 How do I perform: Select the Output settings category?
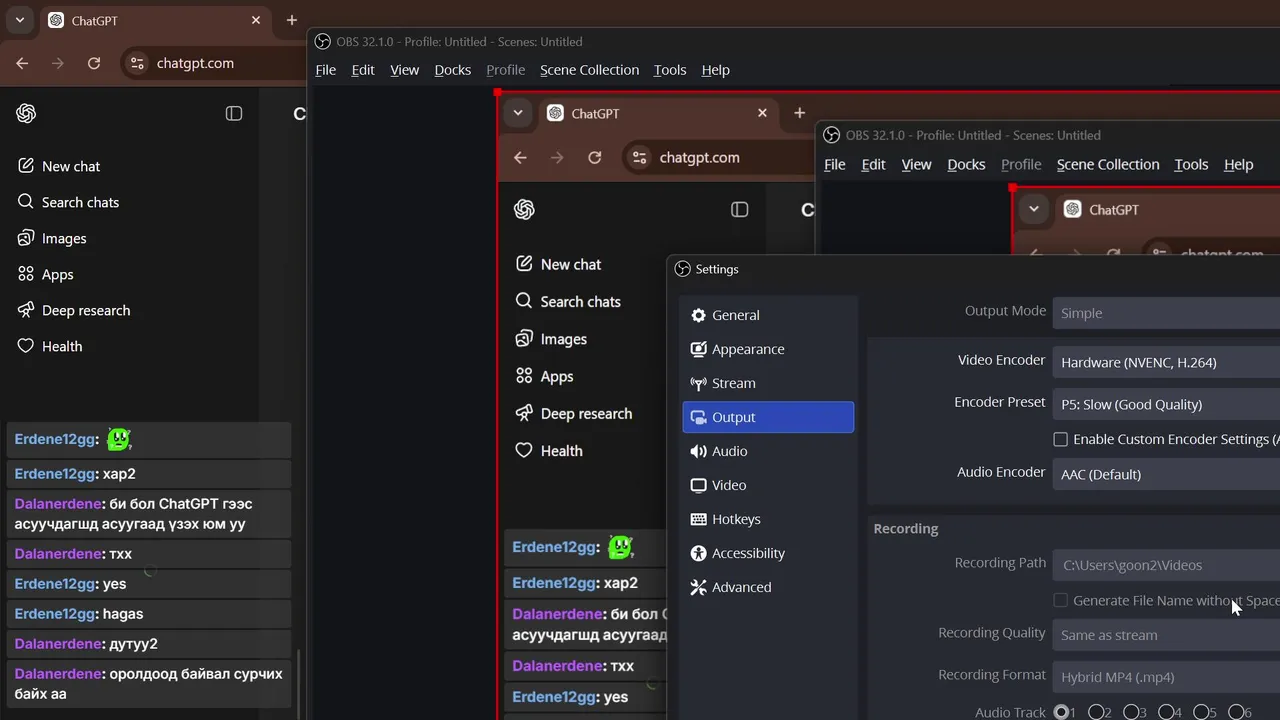pos(768,417)
